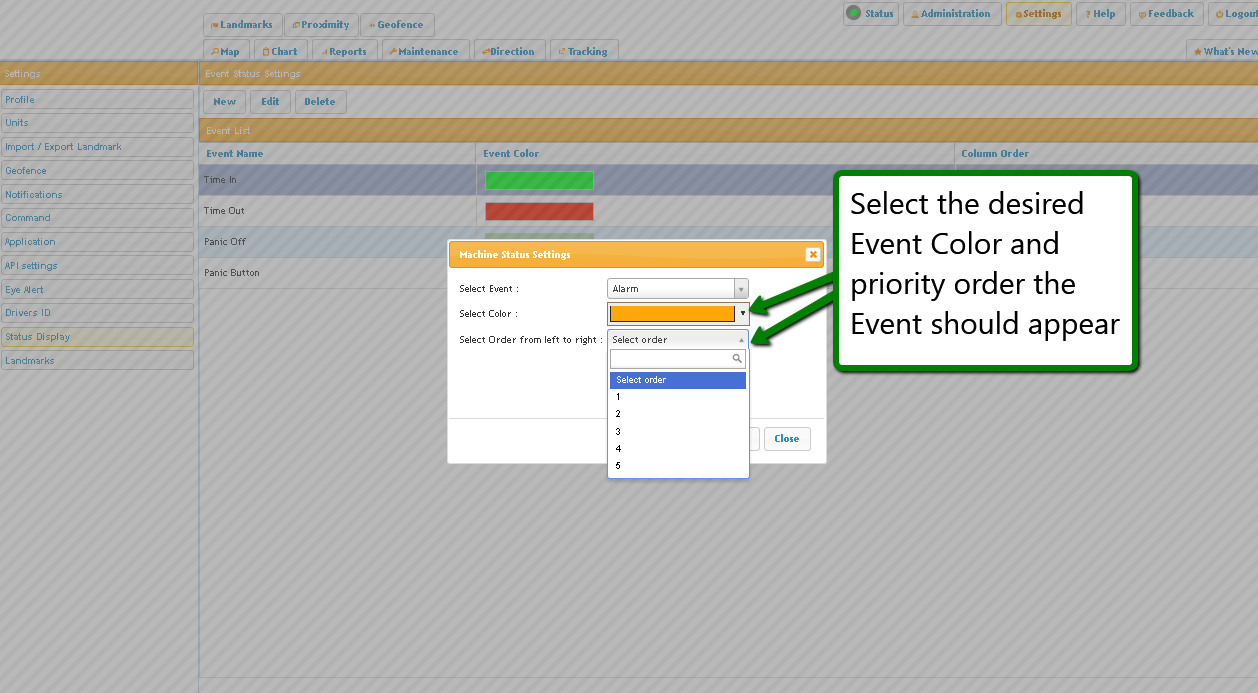Viewport: 1258px width, 693px height.
Task: Close the Machine Status Settings dialog
Action: click(x=813, y=255)
